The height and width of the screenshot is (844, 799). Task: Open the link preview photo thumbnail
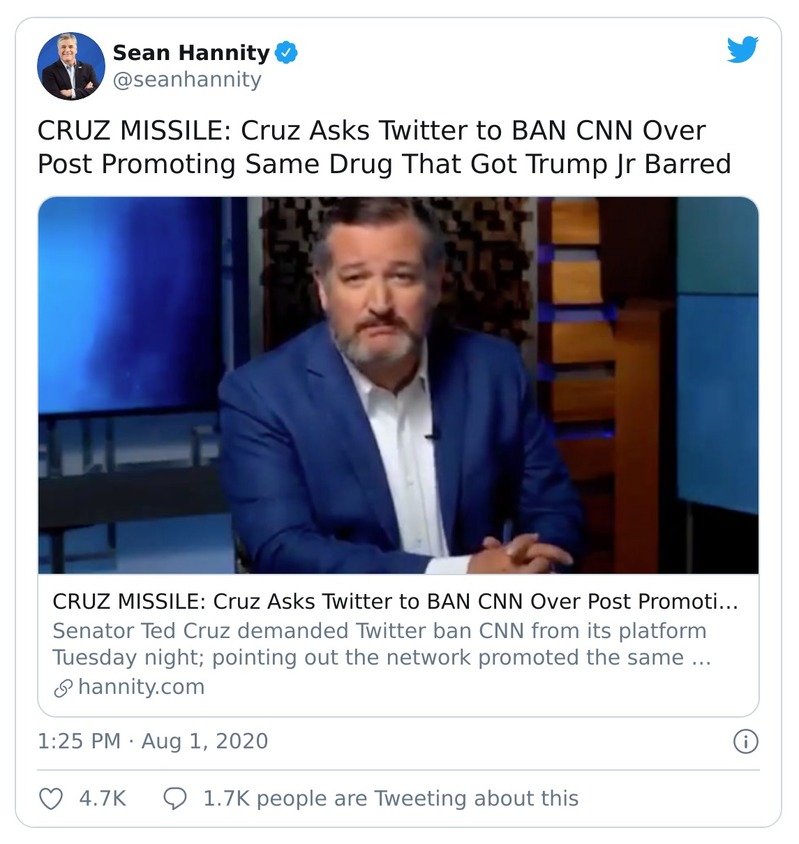pyautogui.click(x=398, y=385)
